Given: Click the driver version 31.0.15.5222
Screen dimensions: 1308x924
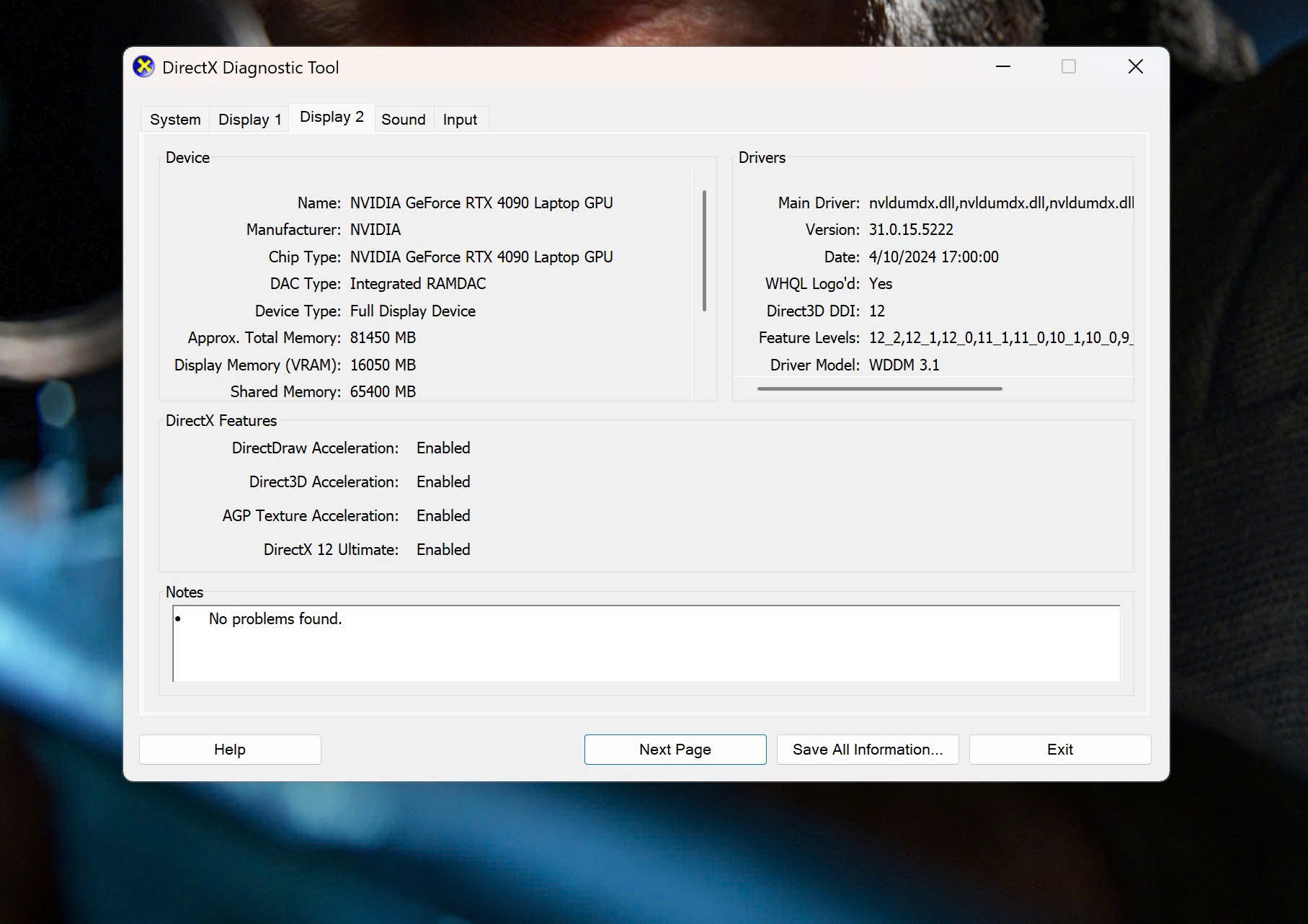Looking at the screenshot, I should [x=911, y=230].
